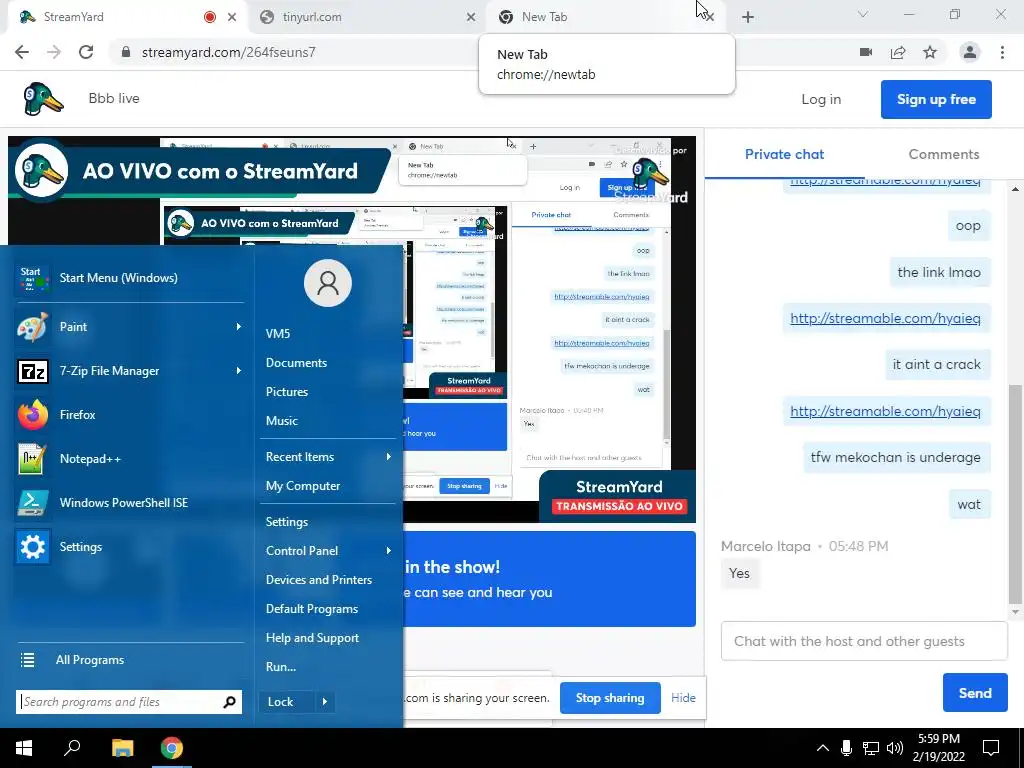Open the streamable.com/hyaieq link above "it aint a crack"
This screenshot has width=1024, height=768.
(x=885, y=318)
